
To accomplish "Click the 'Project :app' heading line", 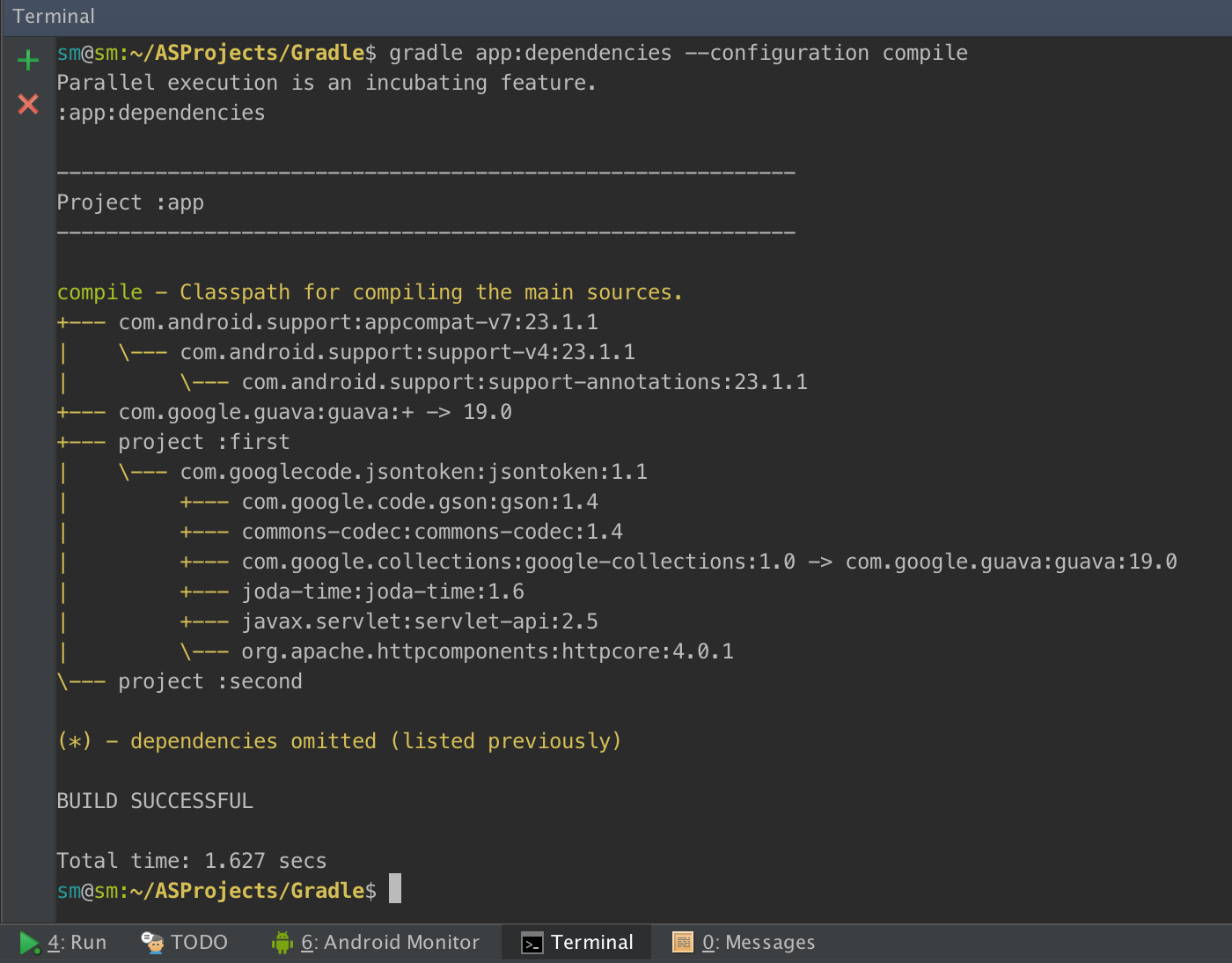I will point(130,202).
